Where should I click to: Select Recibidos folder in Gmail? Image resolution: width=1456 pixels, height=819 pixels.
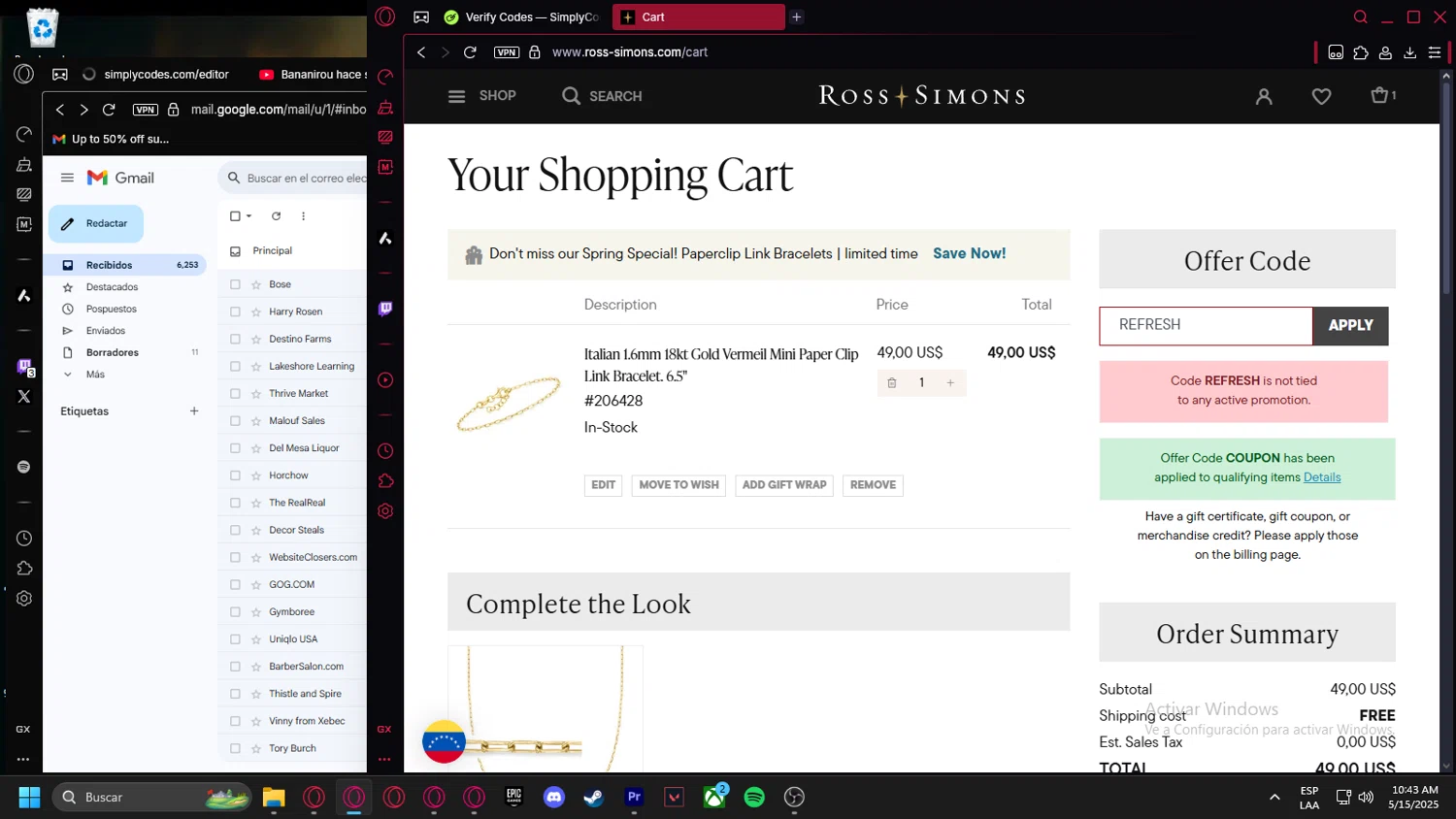125,265
